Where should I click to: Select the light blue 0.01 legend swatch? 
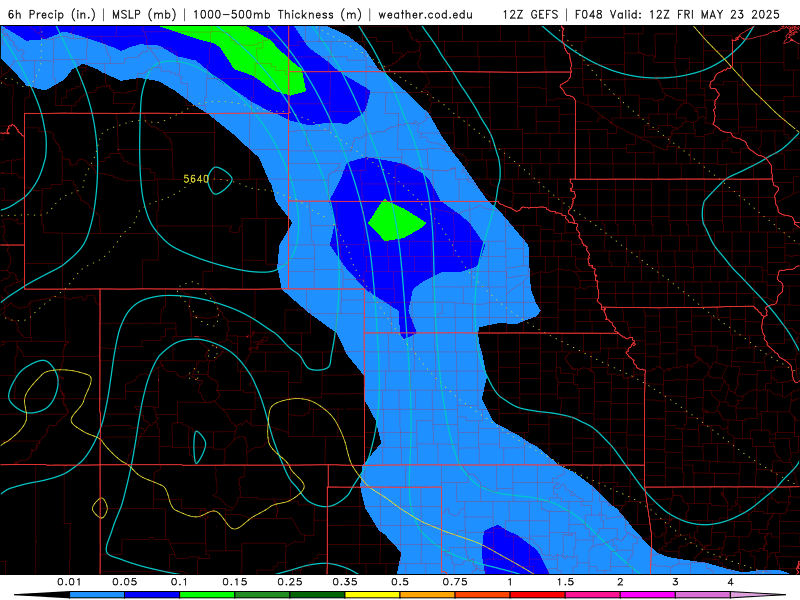coord(97,595)
